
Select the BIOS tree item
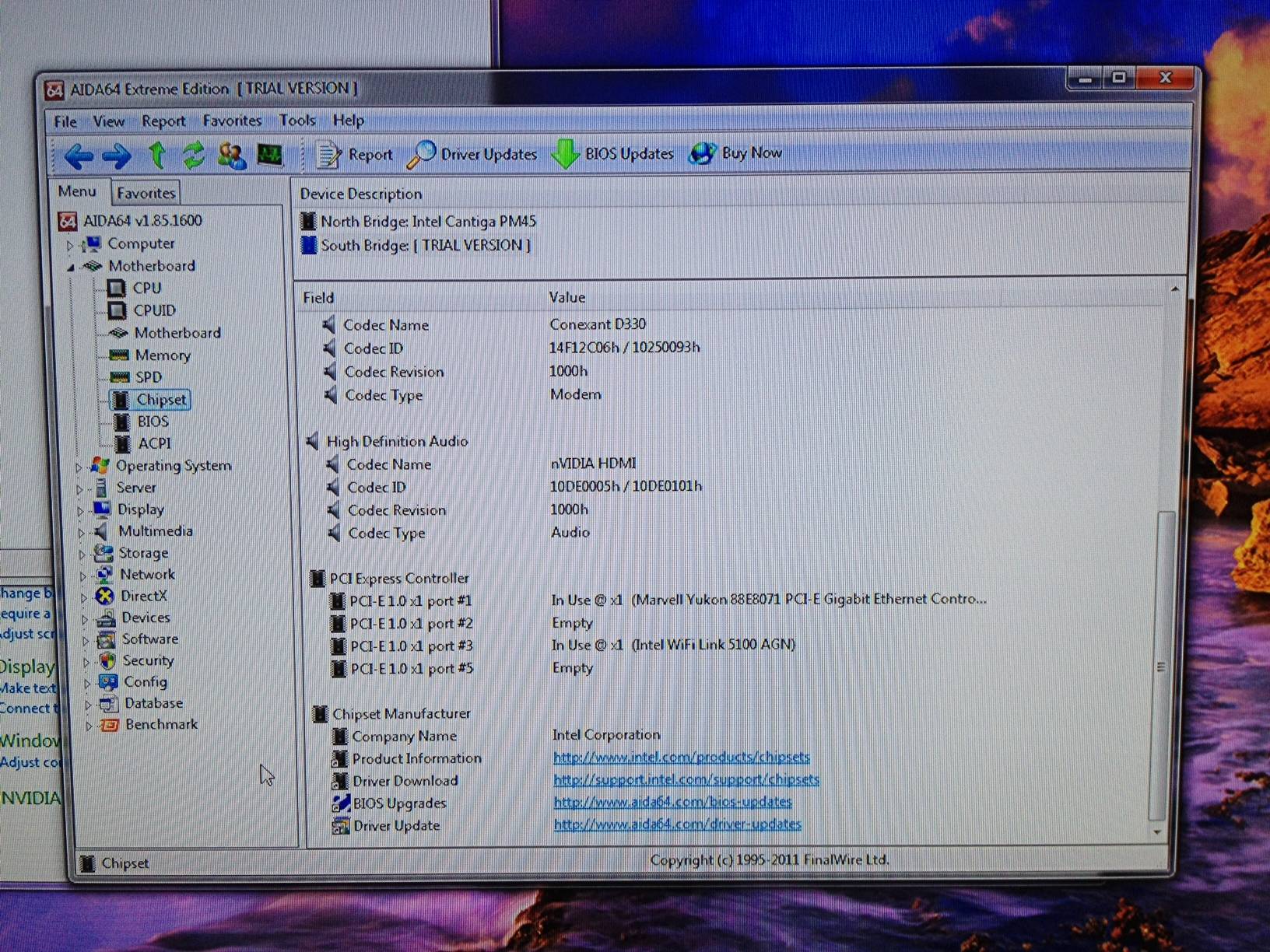coord(153,422)
